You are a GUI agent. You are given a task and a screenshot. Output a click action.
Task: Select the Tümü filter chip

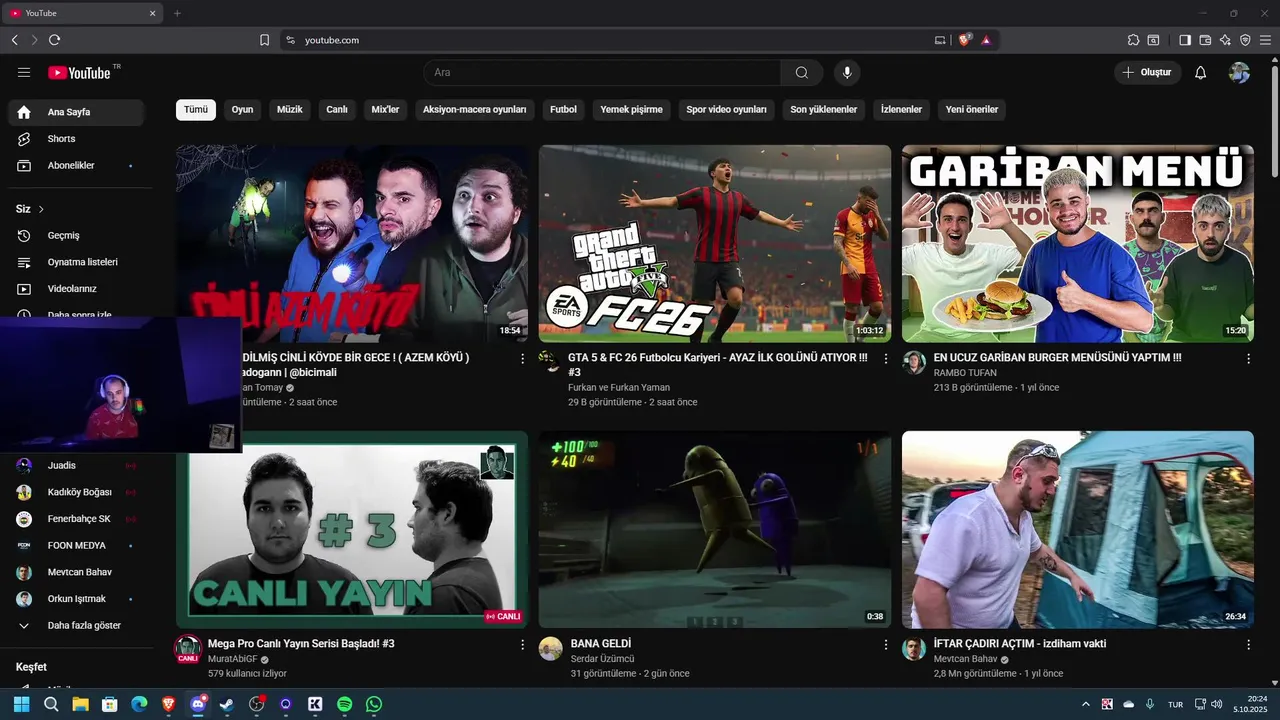[196, 110]
